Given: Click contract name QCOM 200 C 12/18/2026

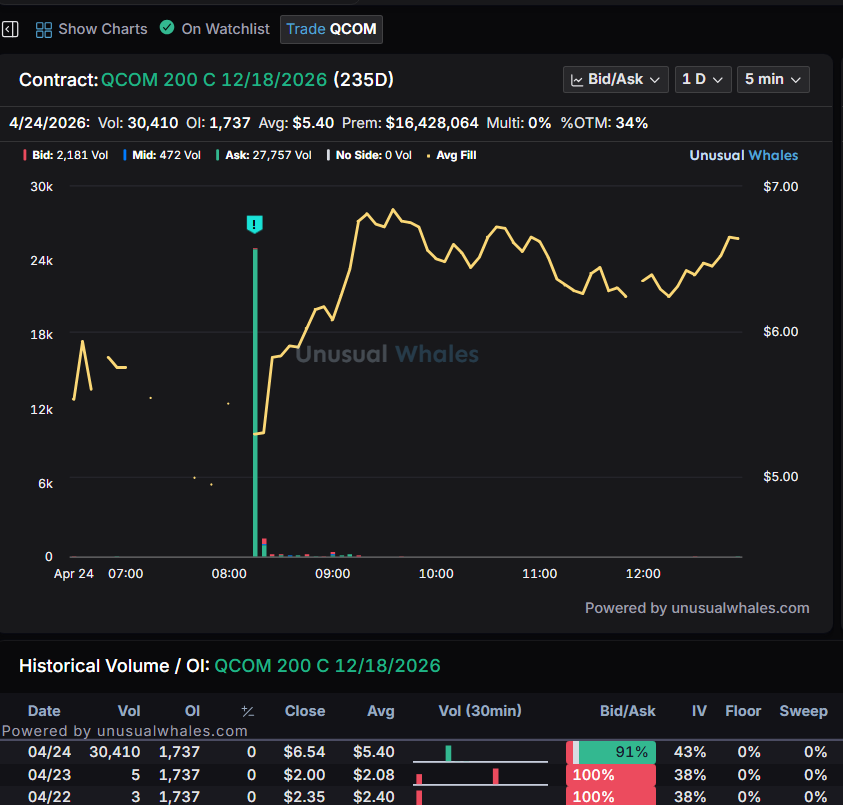Looking at the screenshot, I should click(214, 80).
